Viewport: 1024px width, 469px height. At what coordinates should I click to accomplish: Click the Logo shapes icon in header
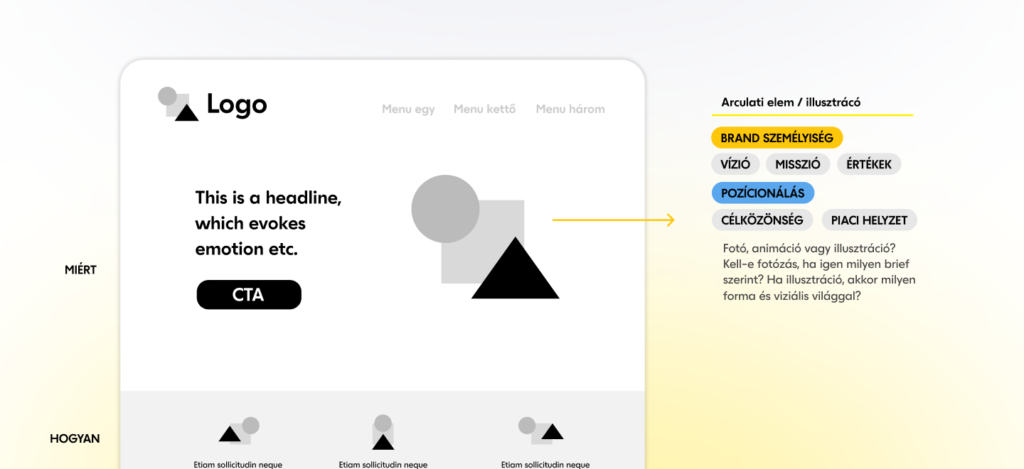click(x=177, y=104)
